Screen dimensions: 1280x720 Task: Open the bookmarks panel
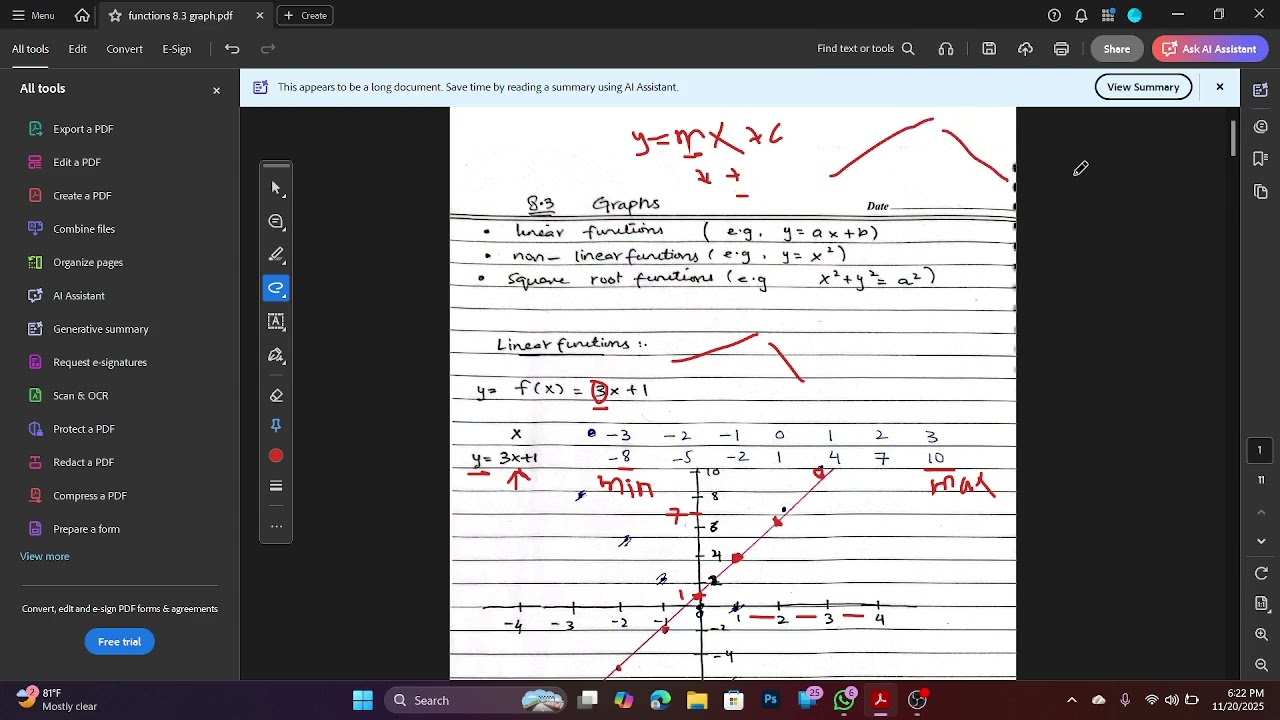pyautogui.click(x=1261, y=159)
